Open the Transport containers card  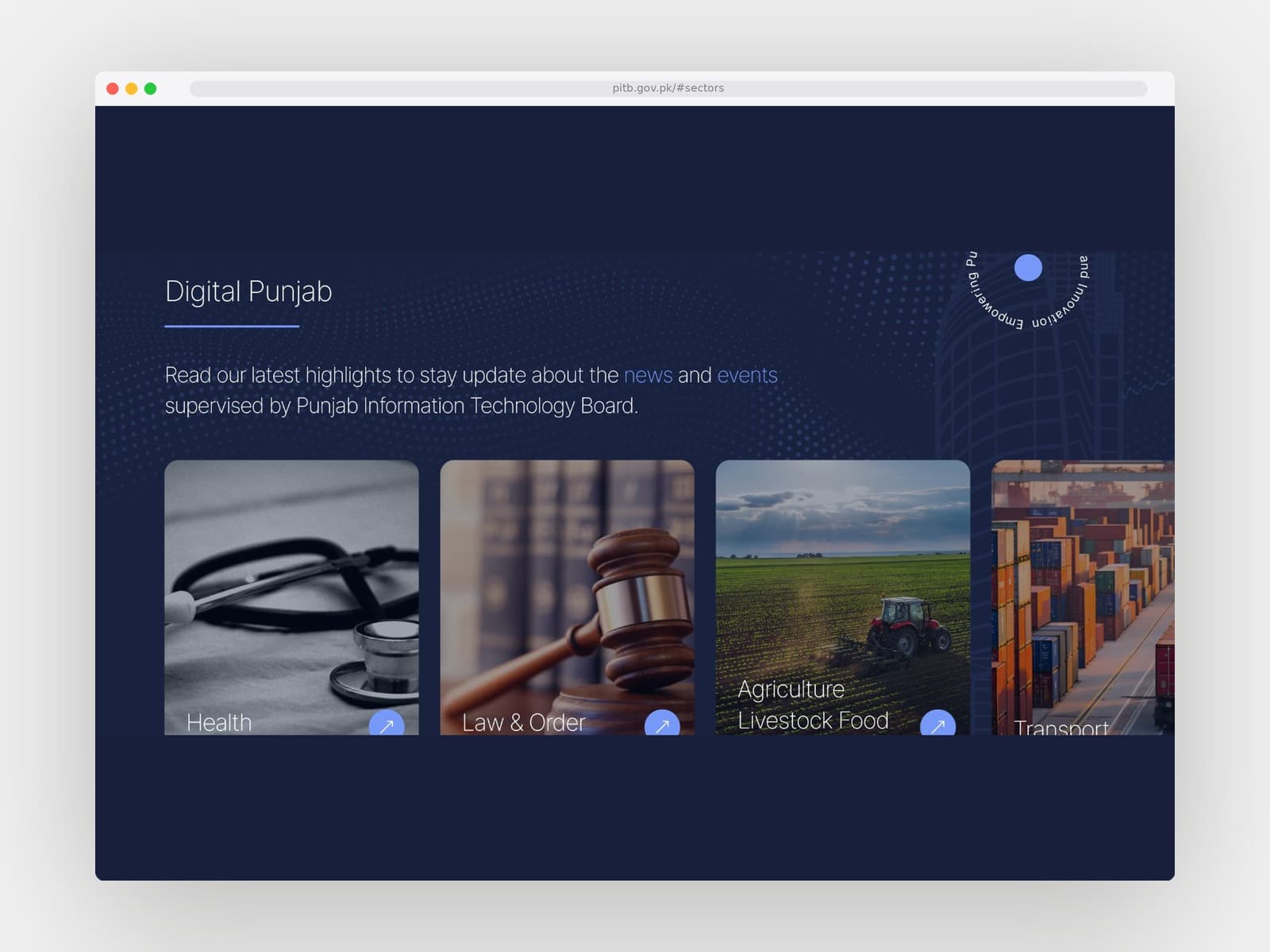tap(1083, 597)
